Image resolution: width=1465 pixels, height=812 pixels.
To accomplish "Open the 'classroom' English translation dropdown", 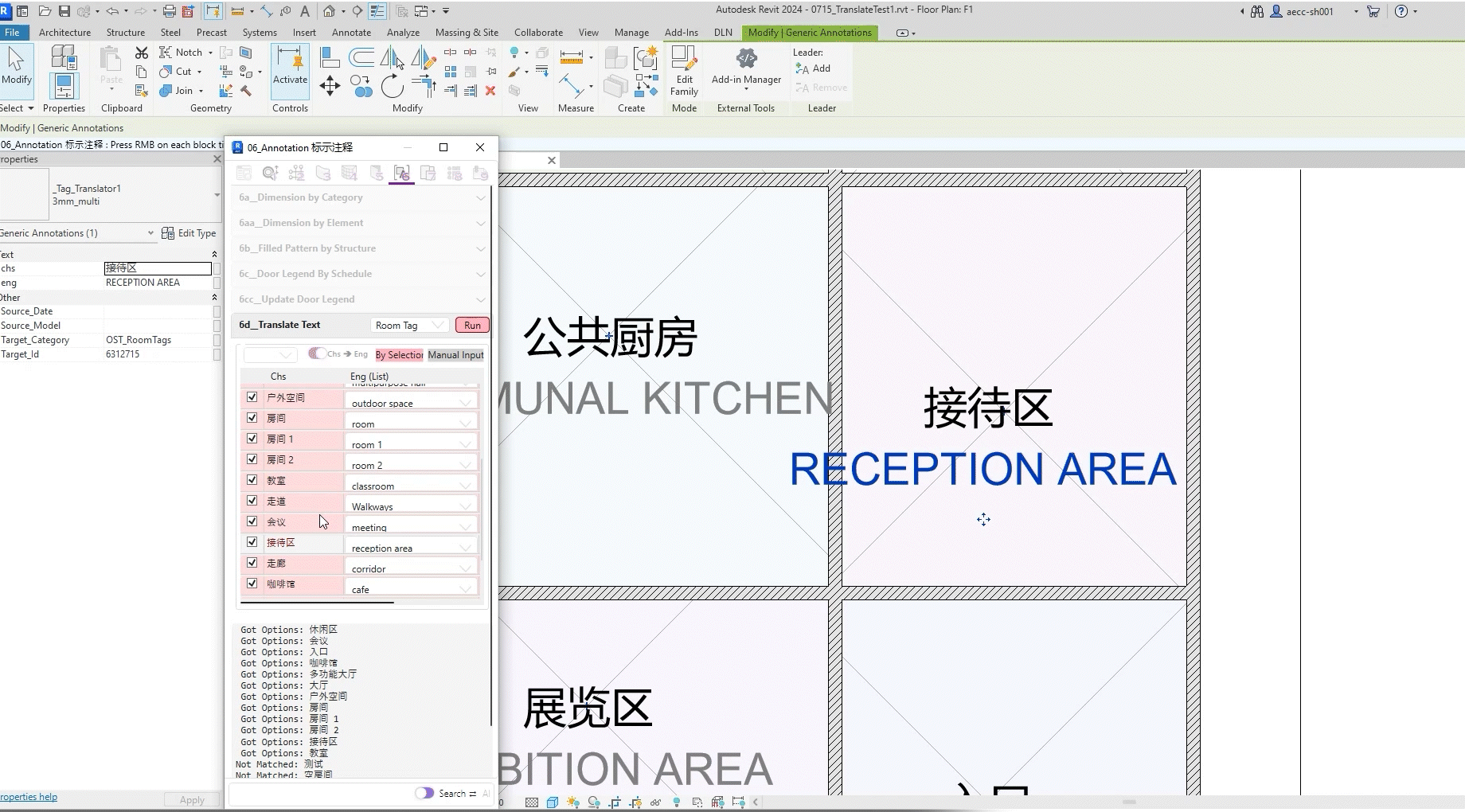I will pos(412,485).
